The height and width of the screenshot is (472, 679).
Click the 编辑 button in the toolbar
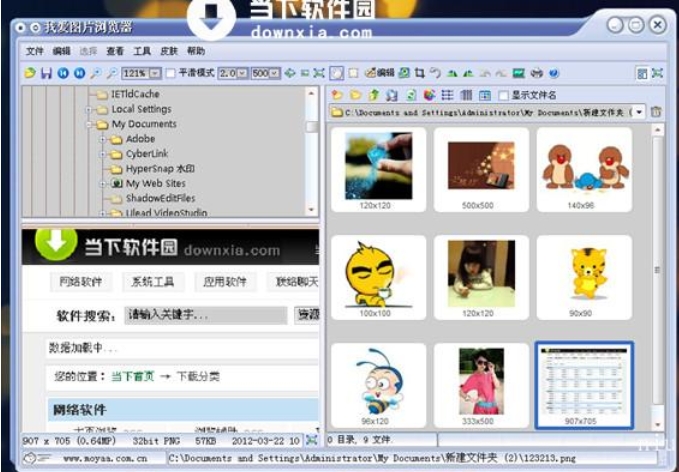point(379,73)
